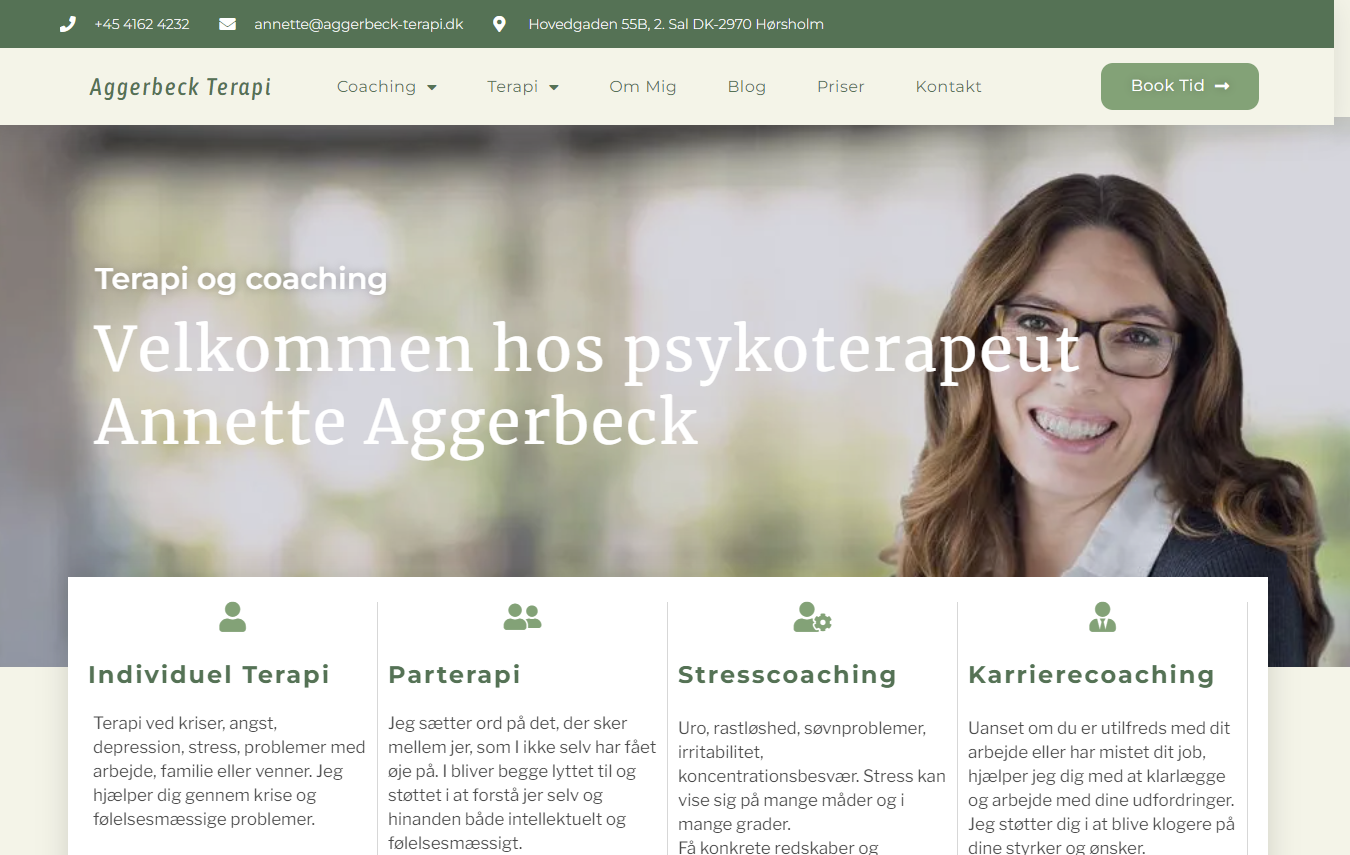Click the single person icon above Individuel Terapi
Screen dimensions: 1350x855
tap(232, 617)
